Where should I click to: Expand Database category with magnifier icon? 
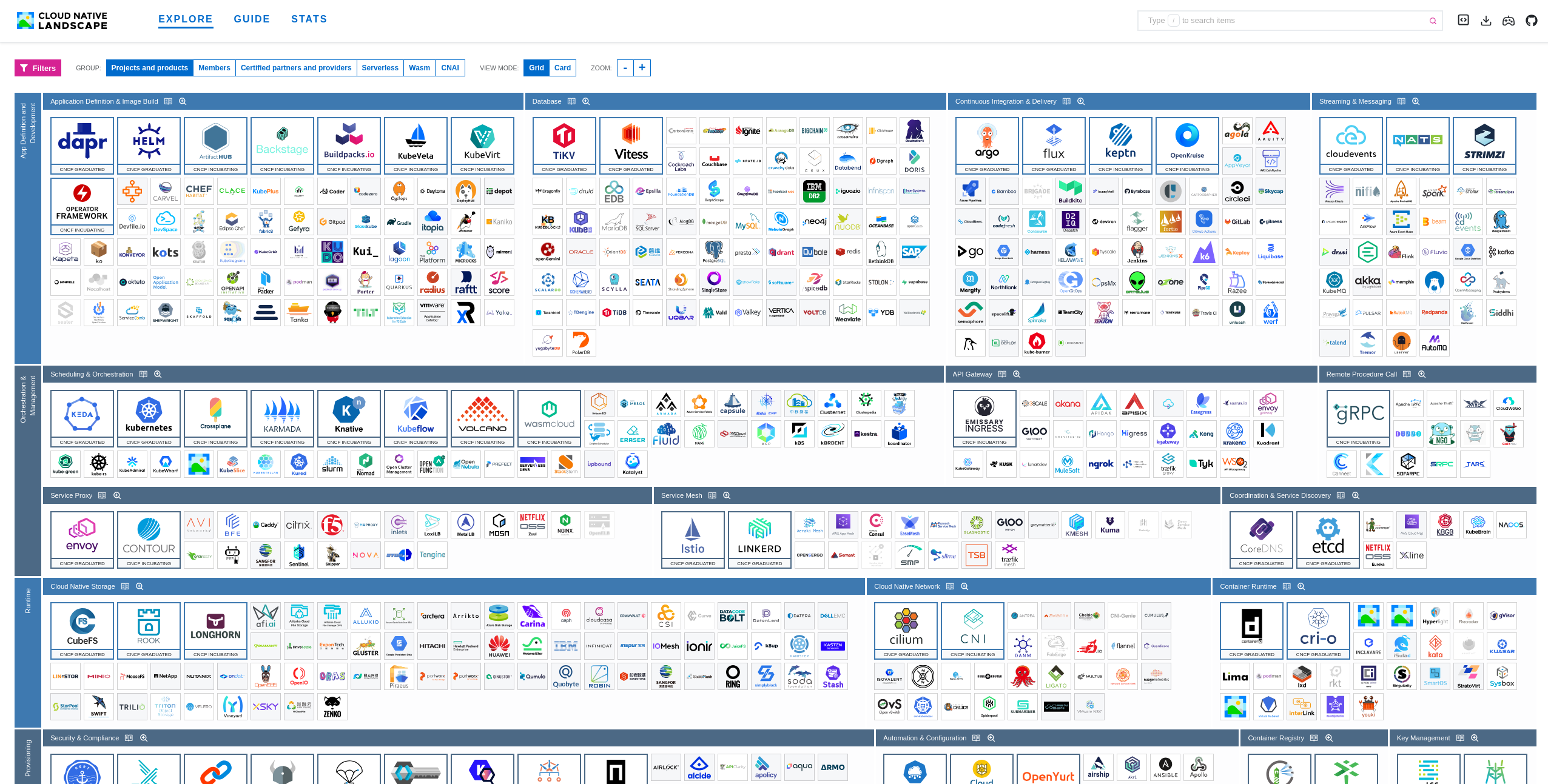pos(586,101)
